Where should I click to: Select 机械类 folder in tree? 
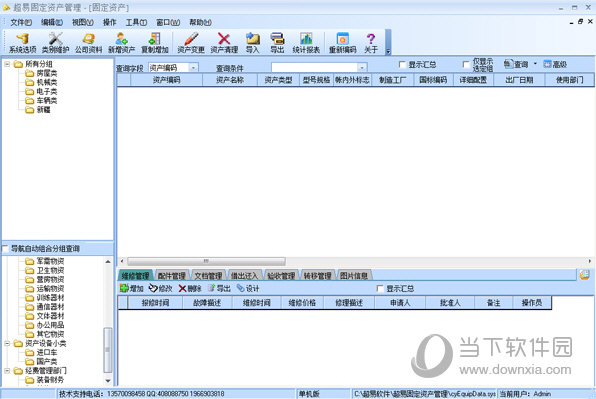coord(41,82)
